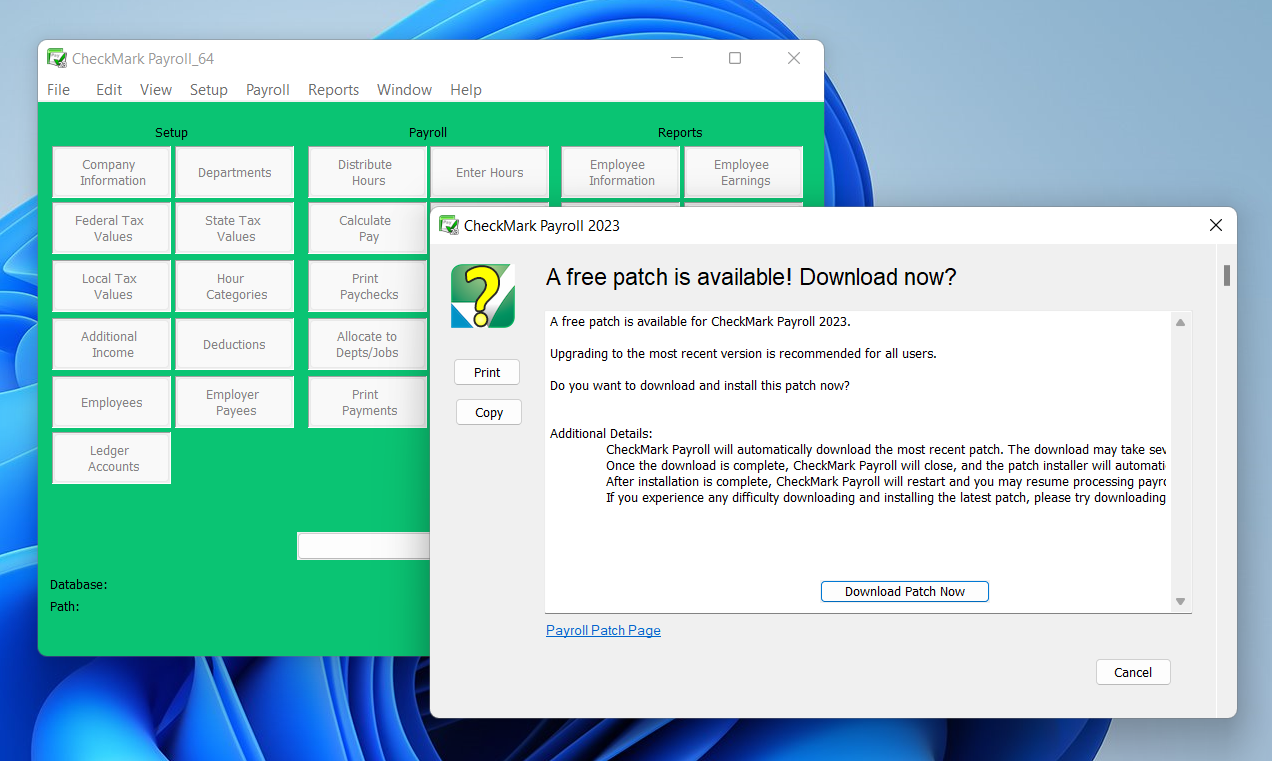Click the 'Database:' label in main window

tap(79, 584)
